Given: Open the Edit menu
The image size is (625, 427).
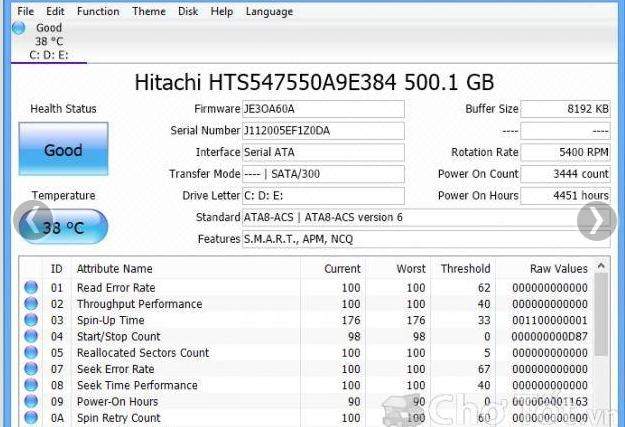Looking at the screenshot, I should 55,11.
